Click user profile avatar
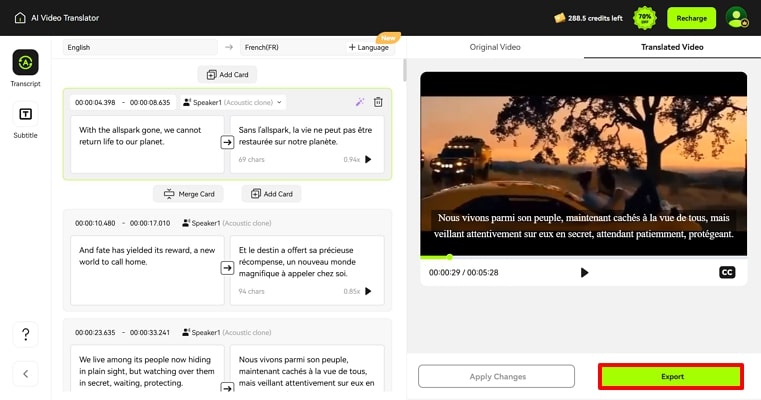The width and height of the screenshot is (761, 400). pyautogui.click(x=736, y=17)
